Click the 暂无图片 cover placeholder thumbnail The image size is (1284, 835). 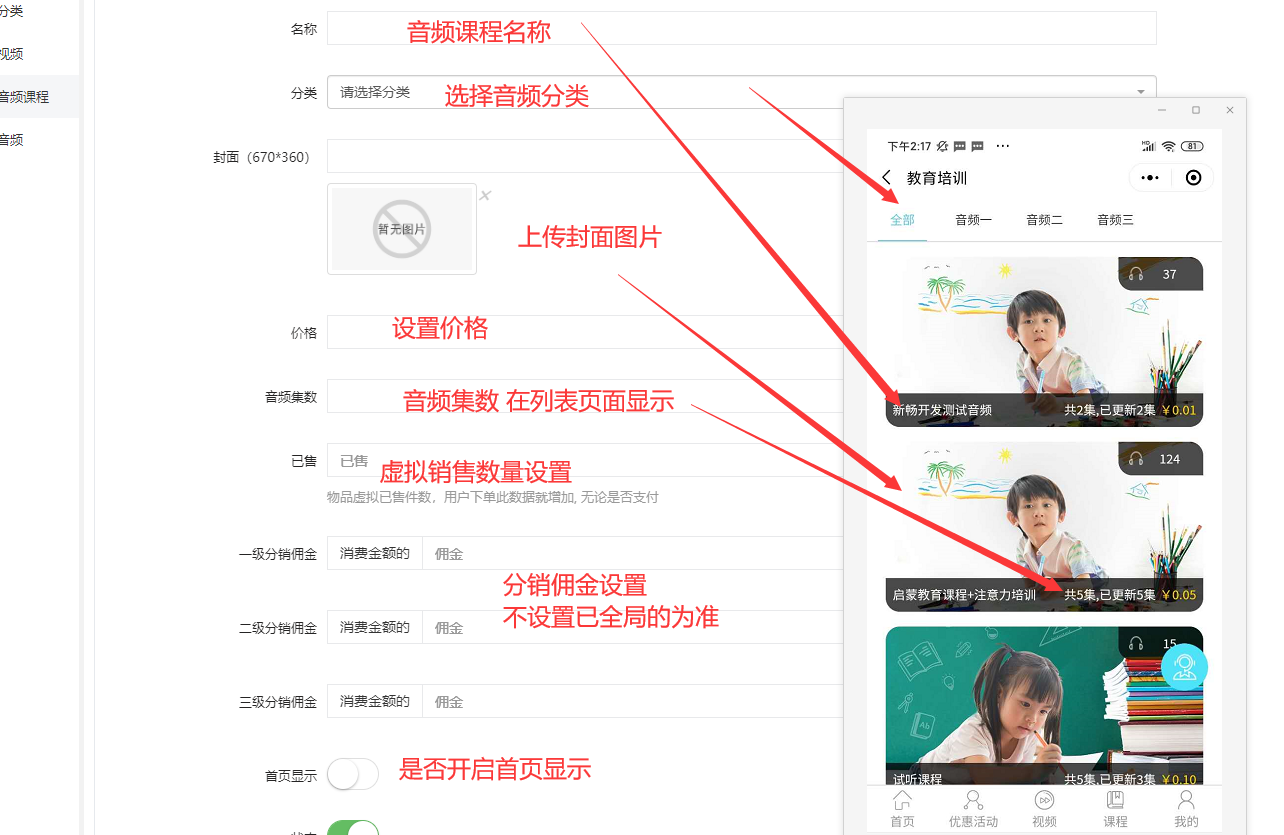click(x=401, y=229)
